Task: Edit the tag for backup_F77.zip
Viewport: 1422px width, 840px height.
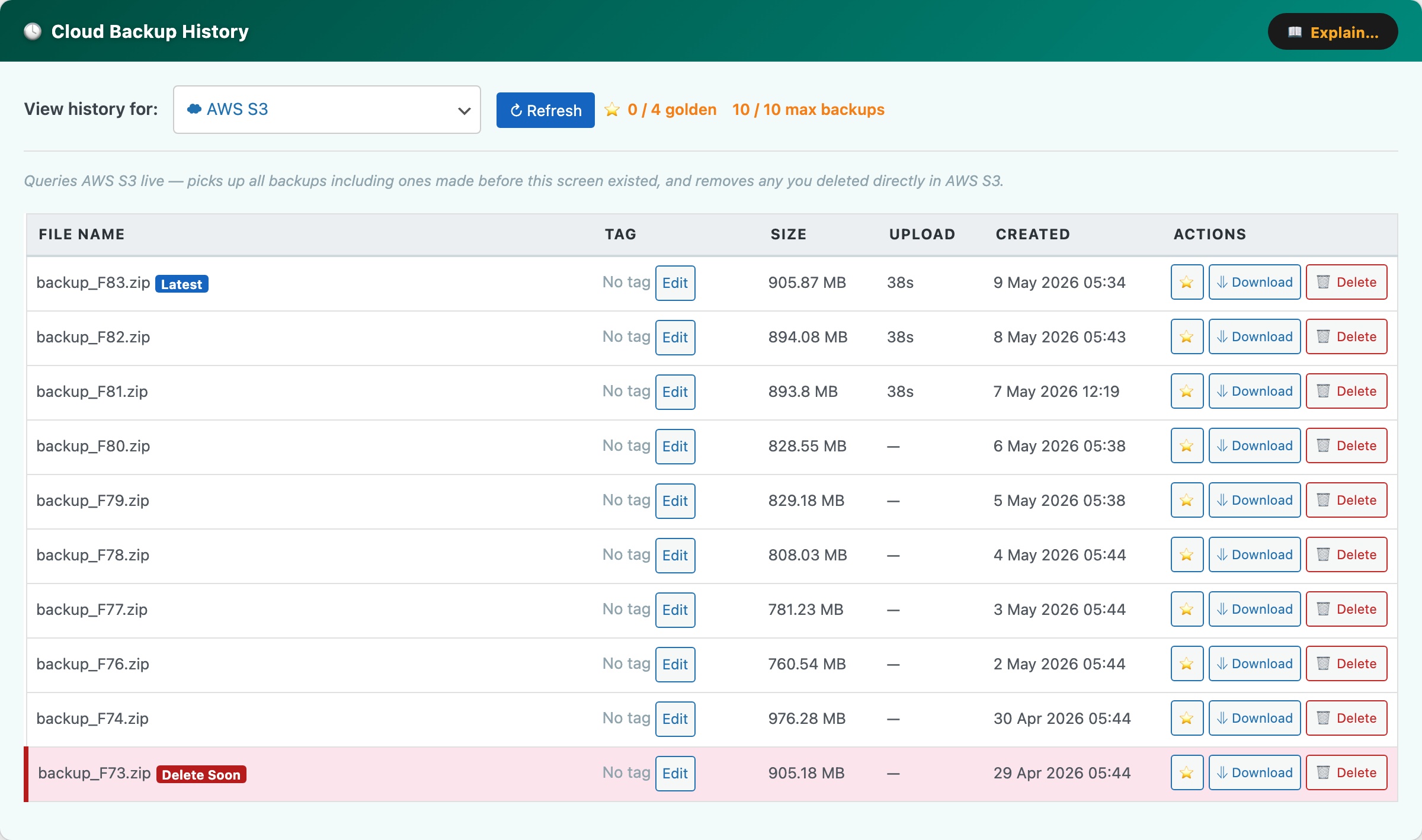Action: (675, 610)
